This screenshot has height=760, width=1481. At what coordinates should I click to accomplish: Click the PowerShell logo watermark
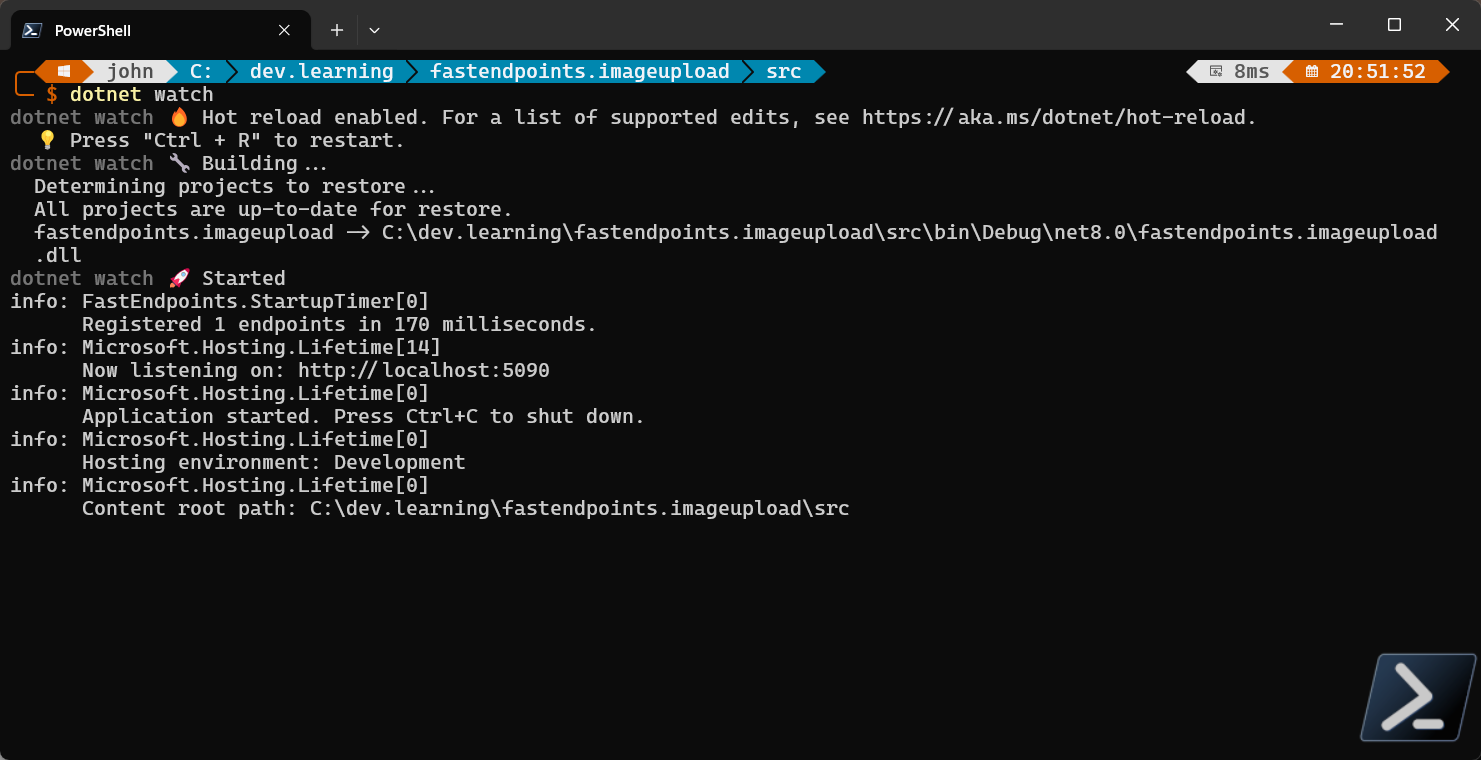(1418, 697)
